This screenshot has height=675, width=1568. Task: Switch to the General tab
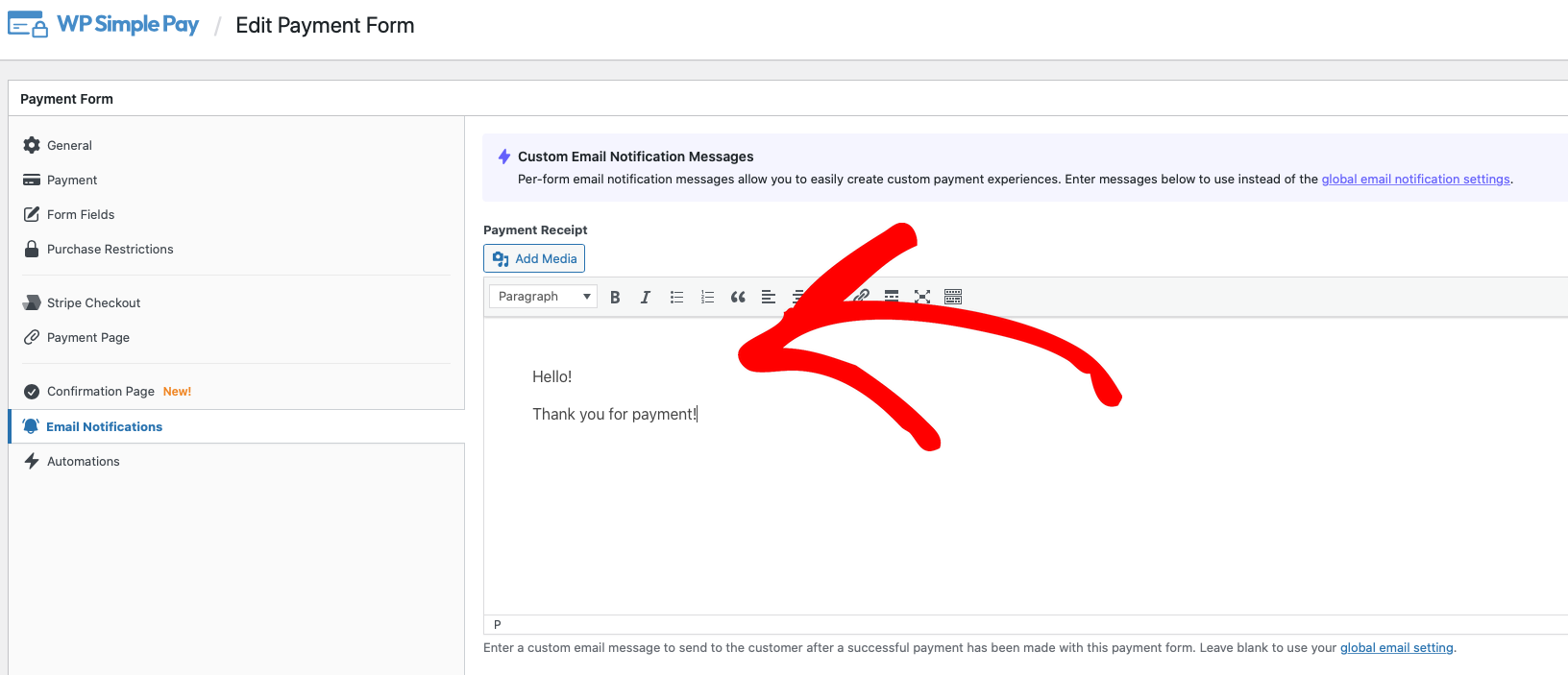(x=69, y=146)
